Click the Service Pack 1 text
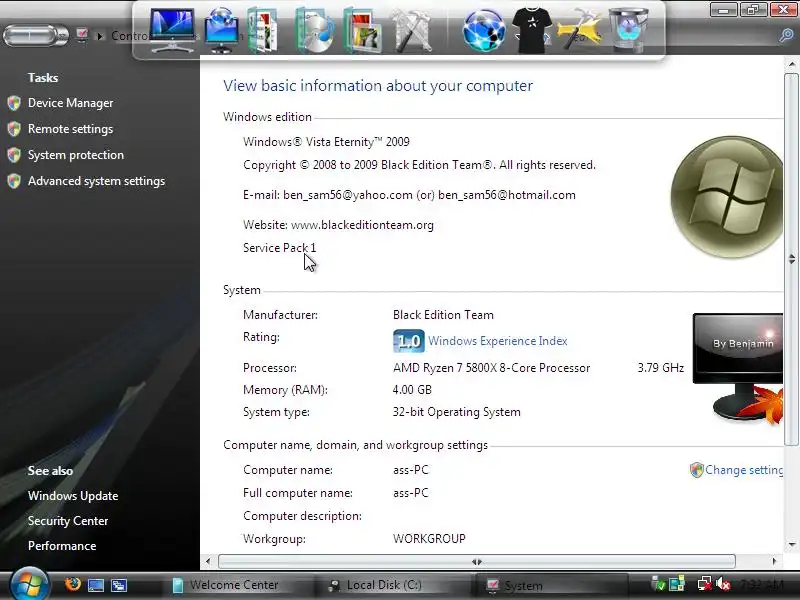This screenshot has width=800, height=600. [280, 248]
